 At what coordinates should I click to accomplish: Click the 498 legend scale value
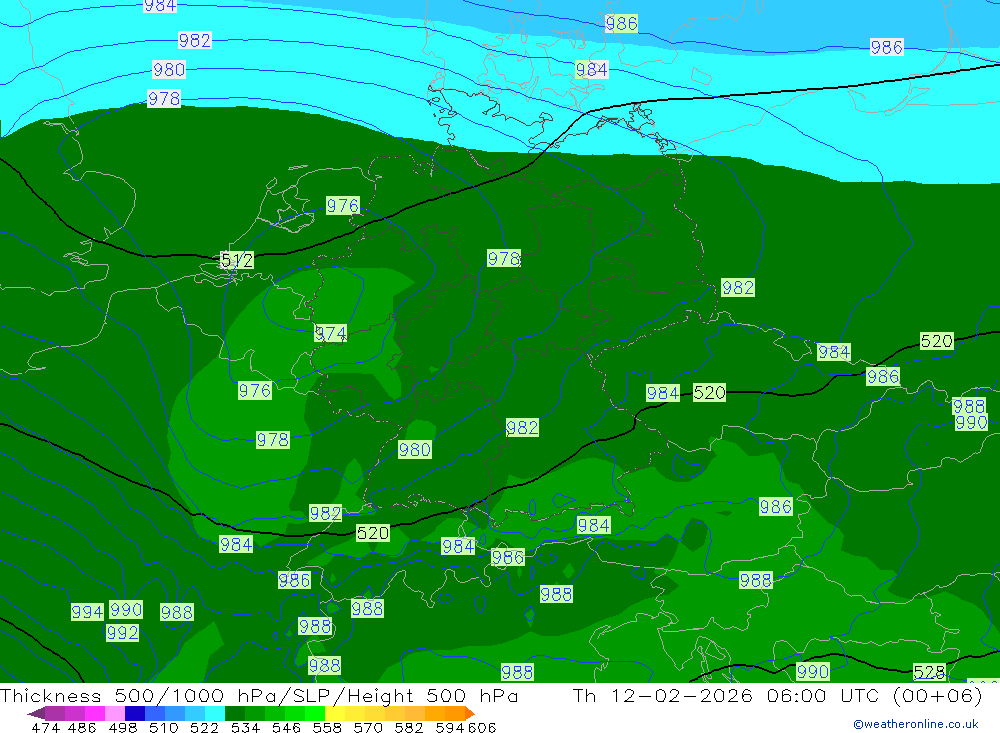(x=123, y=727)
